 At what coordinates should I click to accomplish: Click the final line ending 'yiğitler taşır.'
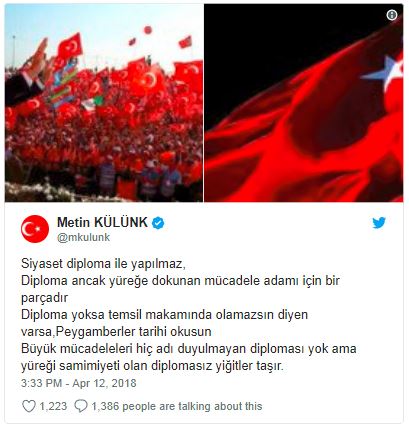coord(152,366)
